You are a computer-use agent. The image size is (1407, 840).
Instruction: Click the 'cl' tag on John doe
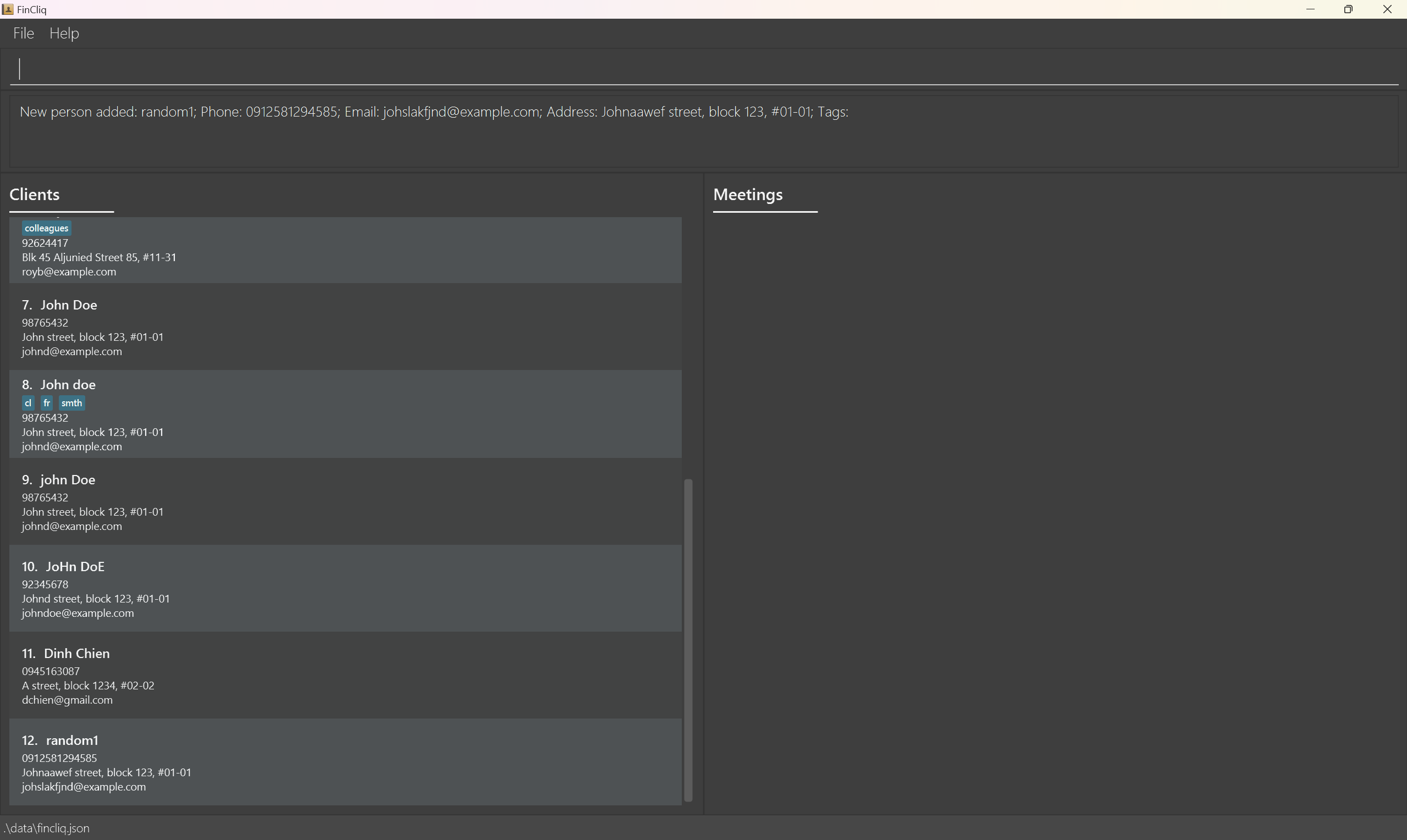[x=28, y=403]
